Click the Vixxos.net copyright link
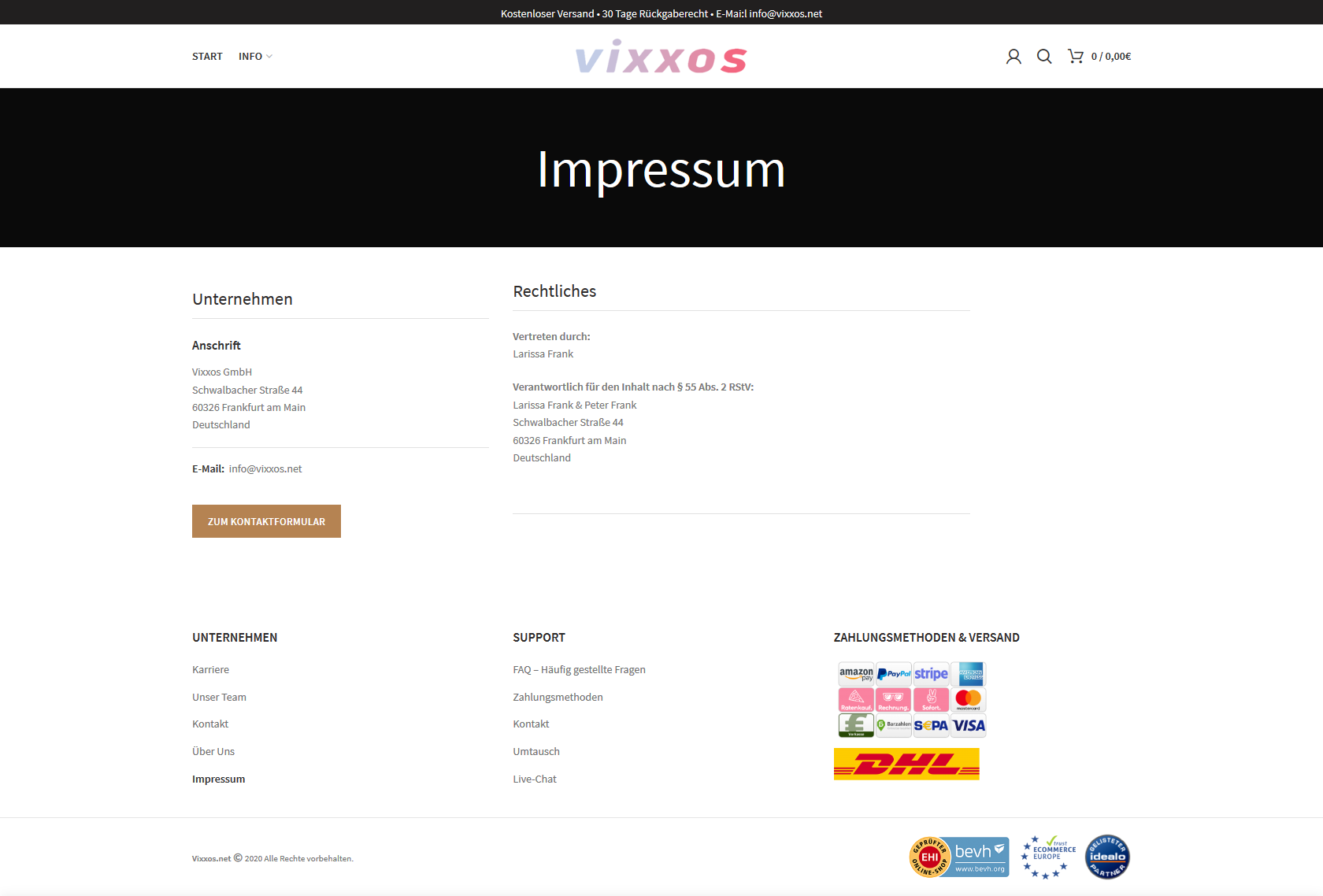Viewport: 1323px width, 896px height. point(211,859)
